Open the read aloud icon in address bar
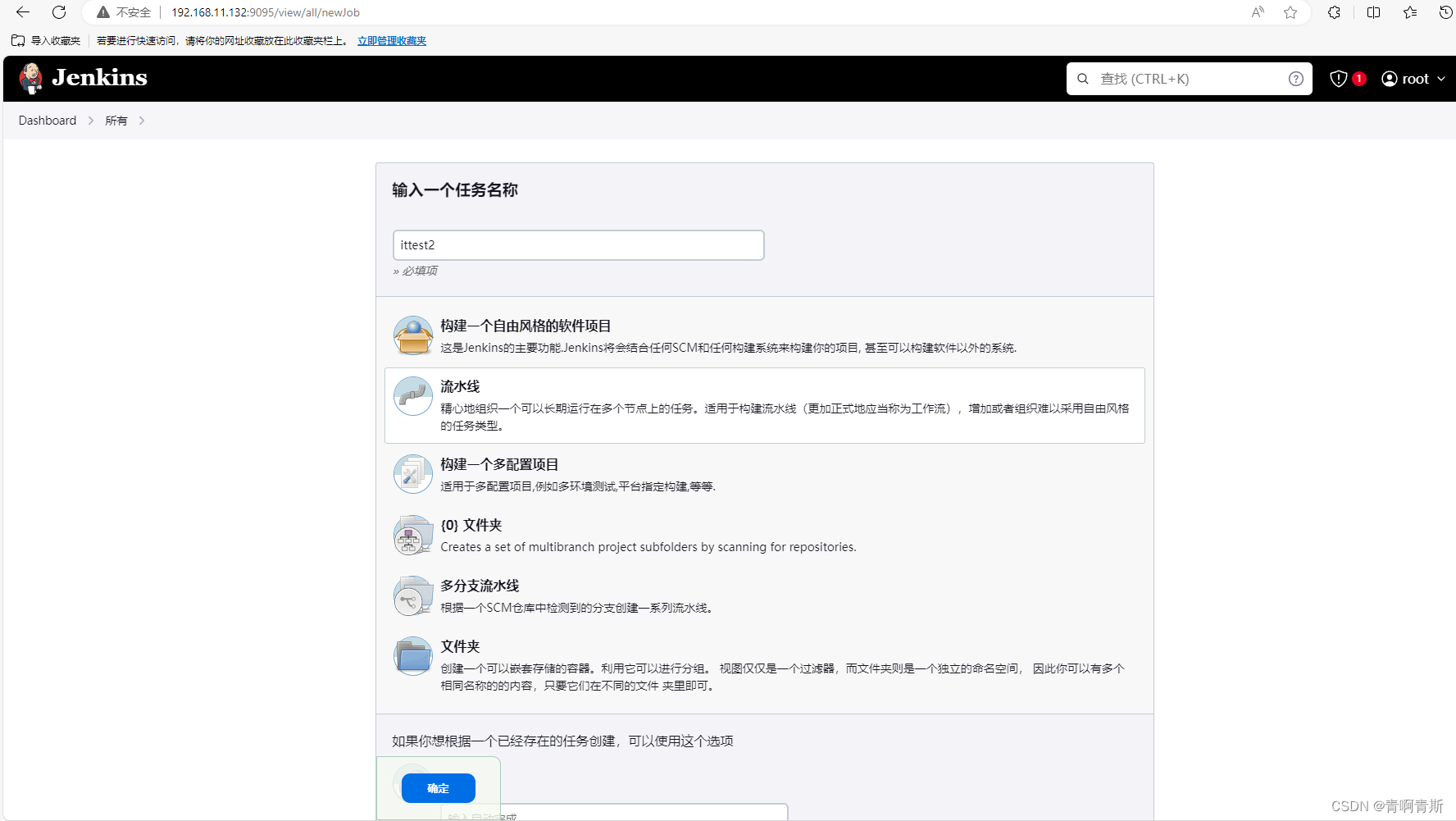The width and height of the screenshot is (1456, 821). click(x=1258, y=12)
